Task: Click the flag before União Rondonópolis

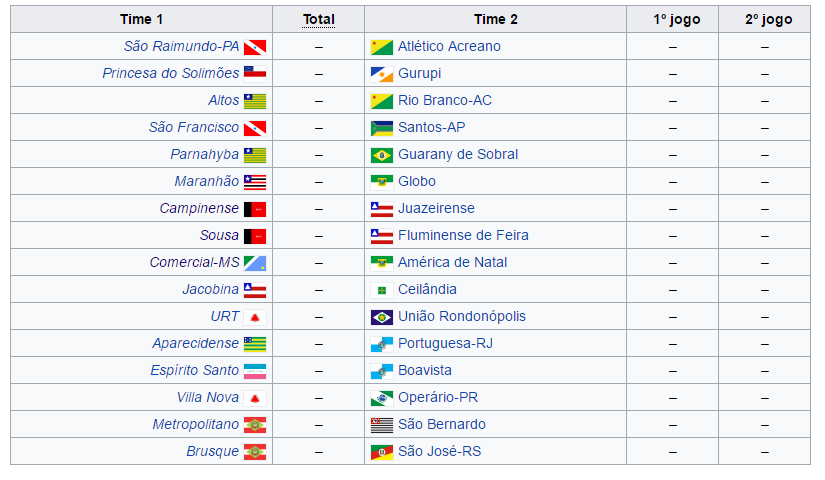Action: point(381,317)
